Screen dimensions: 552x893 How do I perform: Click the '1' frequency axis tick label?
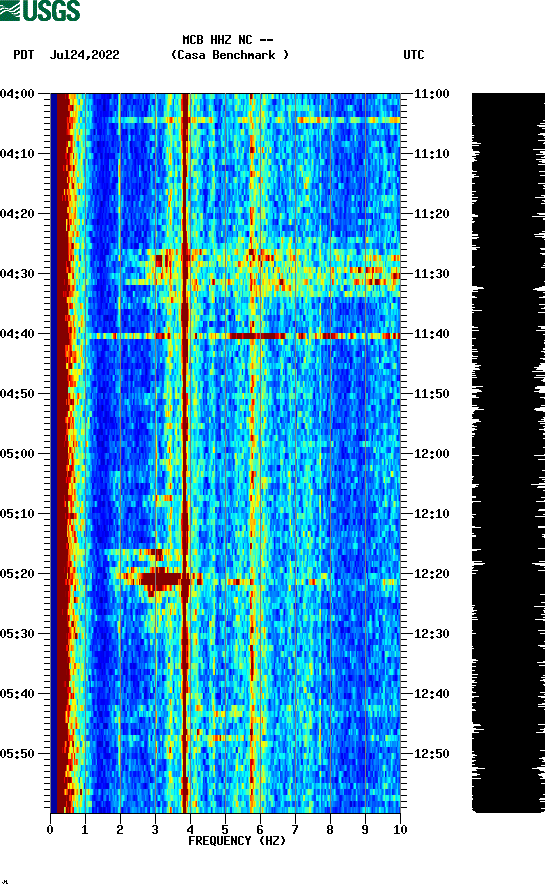coord(85,830)
